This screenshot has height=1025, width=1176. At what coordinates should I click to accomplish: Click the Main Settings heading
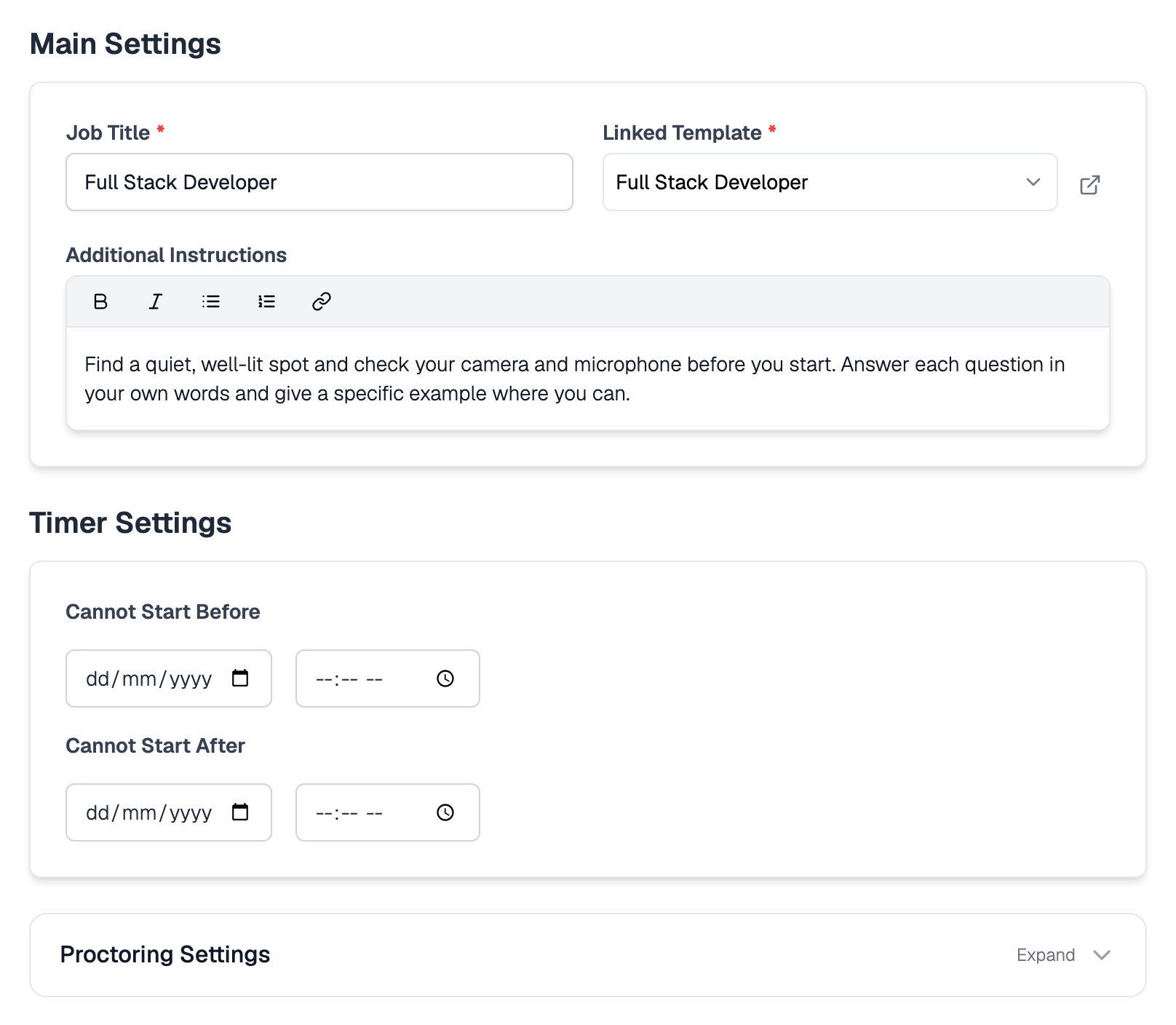[x=125, y=44]
